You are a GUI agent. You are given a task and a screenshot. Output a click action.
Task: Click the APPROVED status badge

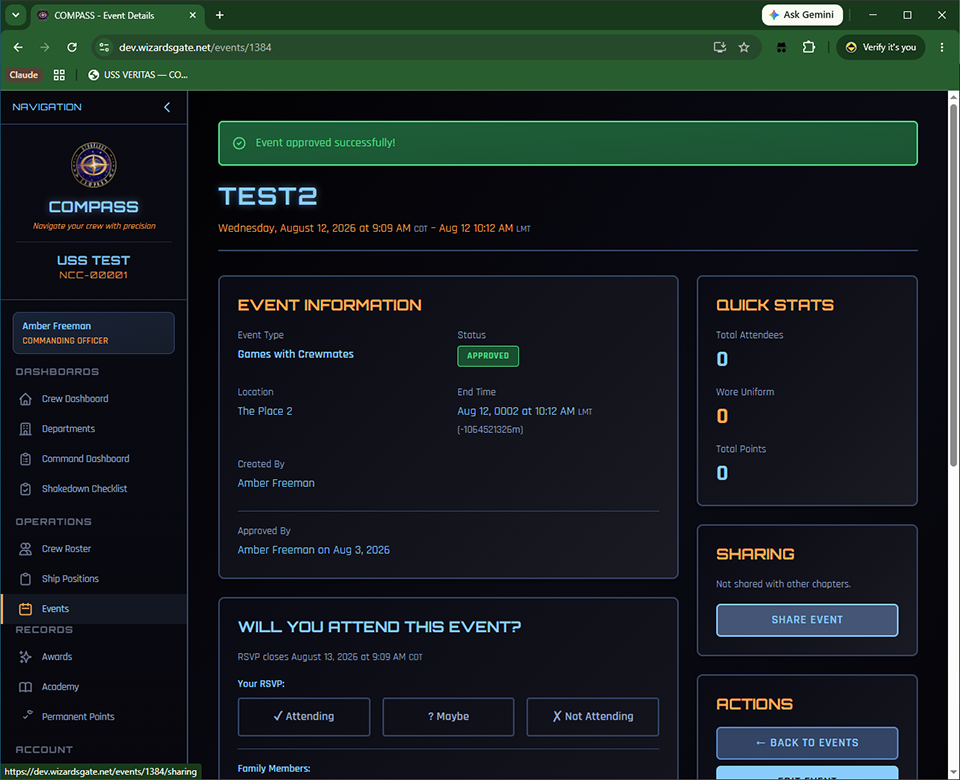pyautogui.click(x=488, y=356)
